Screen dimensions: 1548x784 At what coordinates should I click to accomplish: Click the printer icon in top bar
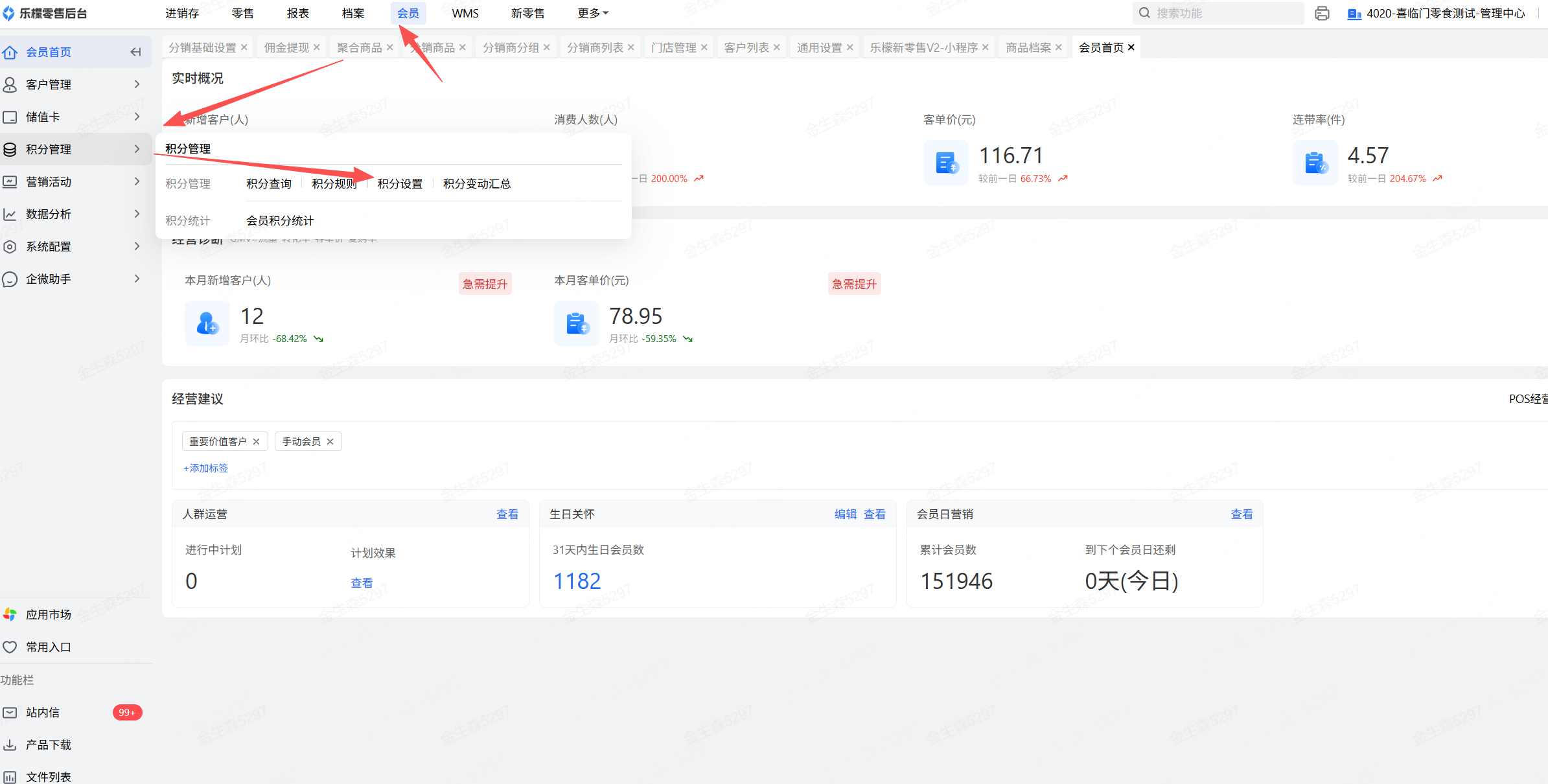pos(1322,13)
